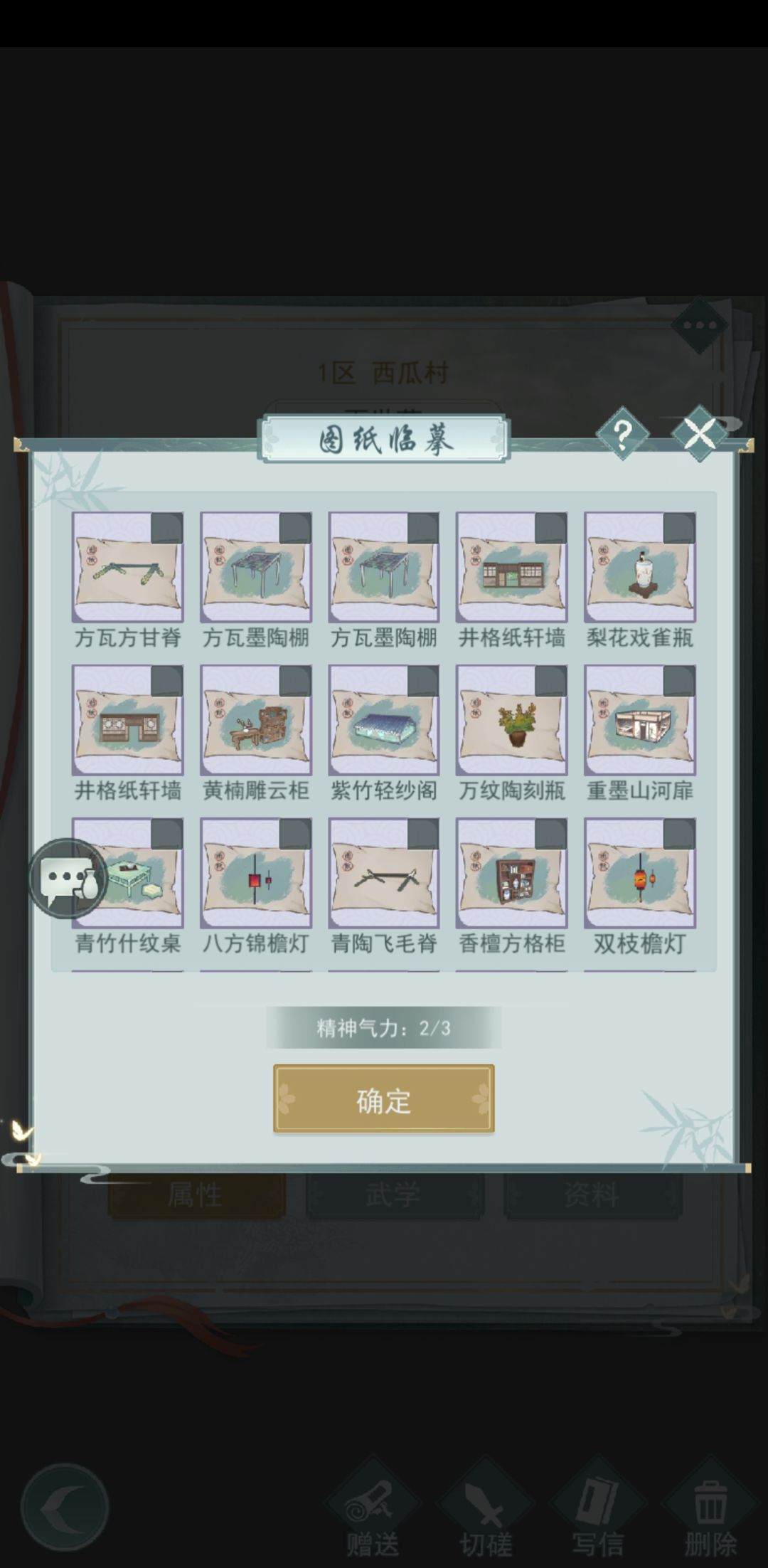Select the 双枝檐灯 blueprint icon
Screen dimensions: 768x1568
click(x=639, y=874)
